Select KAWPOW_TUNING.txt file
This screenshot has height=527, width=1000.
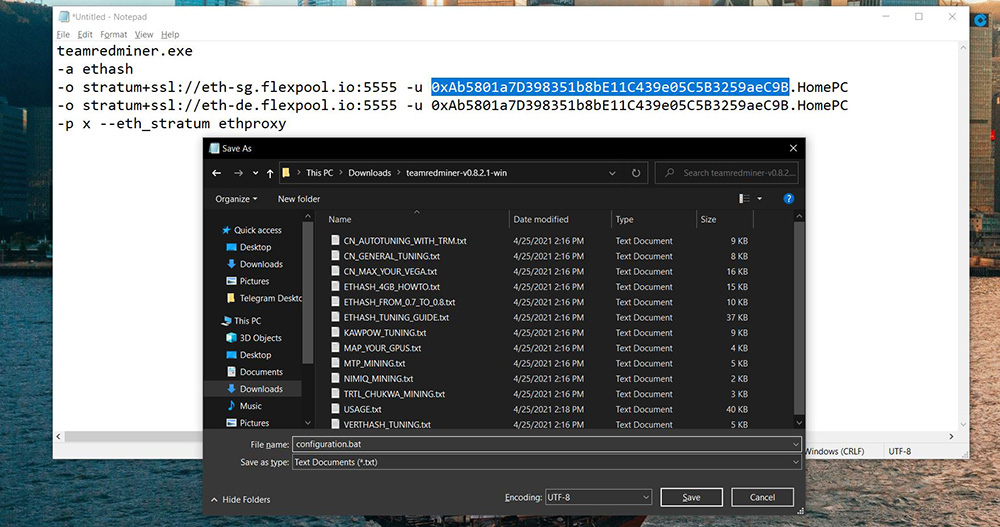point(385,333)
